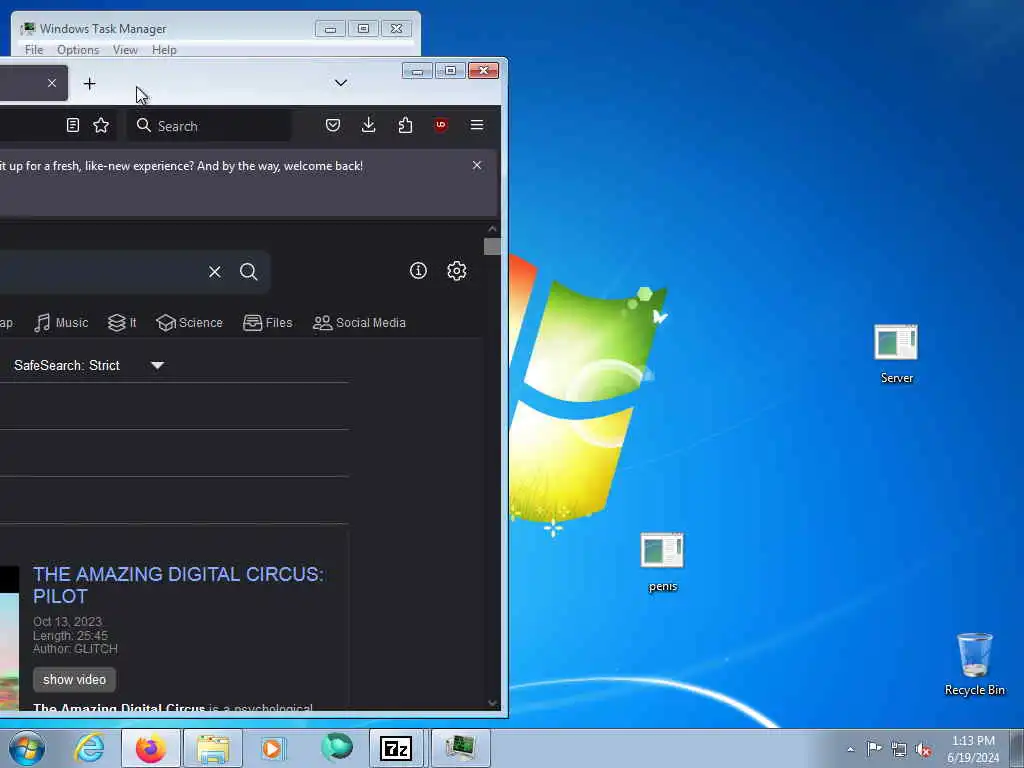Click the Firefox taskbar icon
The width and height of the screenshot is (1024, 768).
(151, 748)
